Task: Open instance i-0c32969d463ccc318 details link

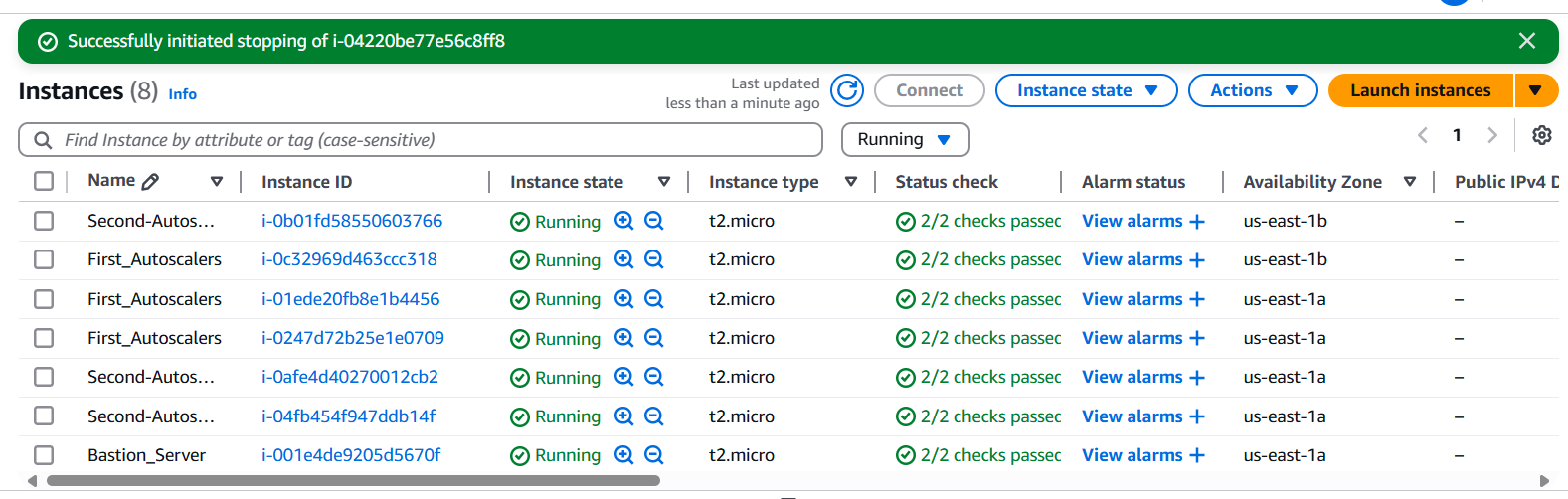Action: 349,259
